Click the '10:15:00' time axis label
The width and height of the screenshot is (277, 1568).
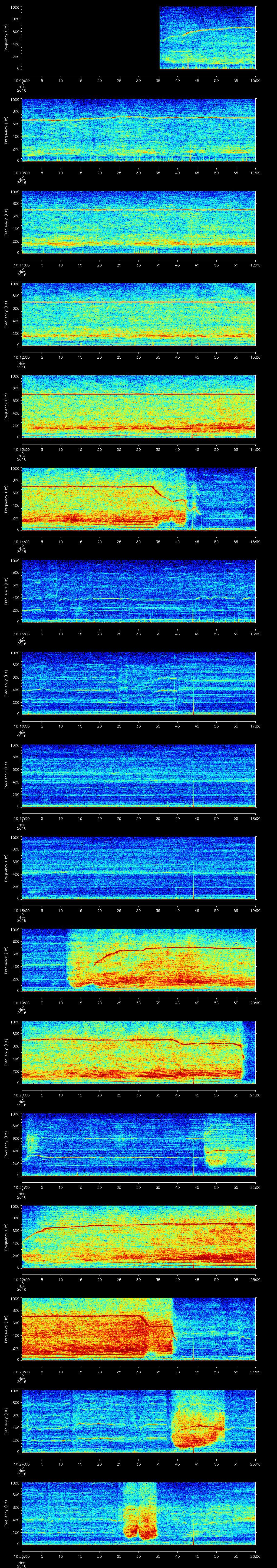[22, 634]
